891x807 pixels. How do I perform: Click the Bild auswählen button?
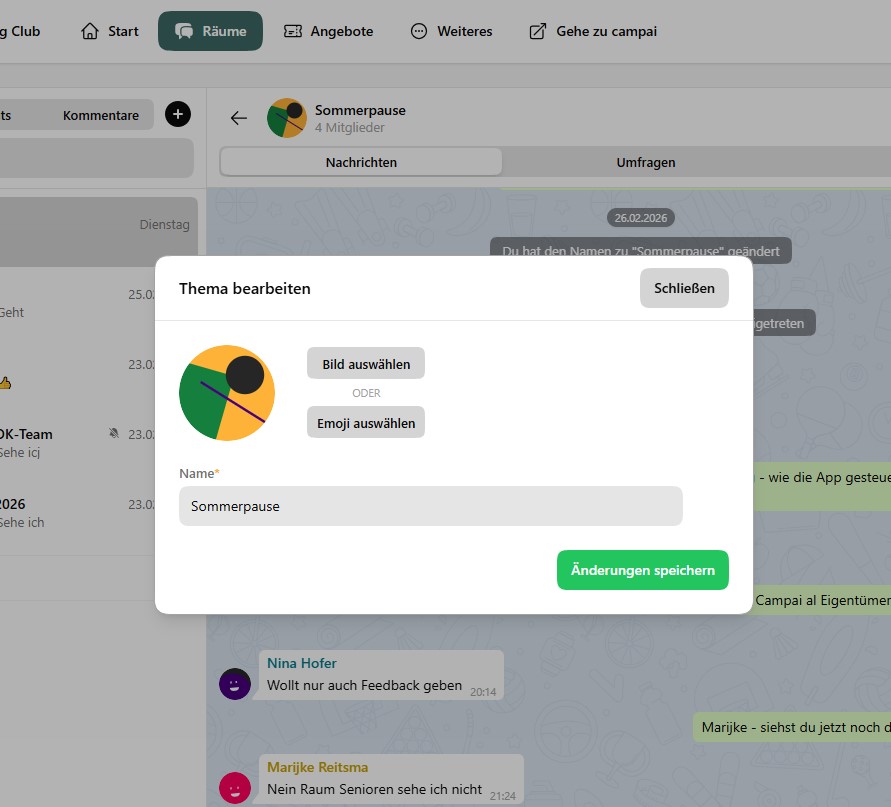pyautogui.click(x=366, y=364)
